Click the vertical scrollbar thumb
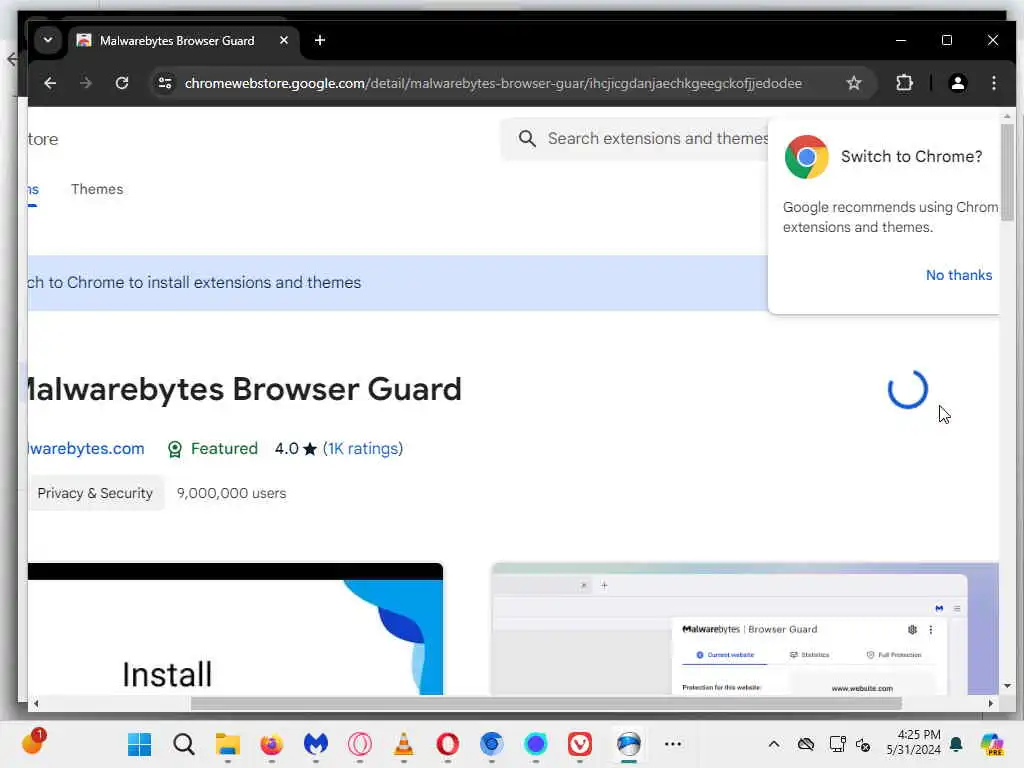1024x768 pixels. pyautogui.click(x=1007, y=172)
